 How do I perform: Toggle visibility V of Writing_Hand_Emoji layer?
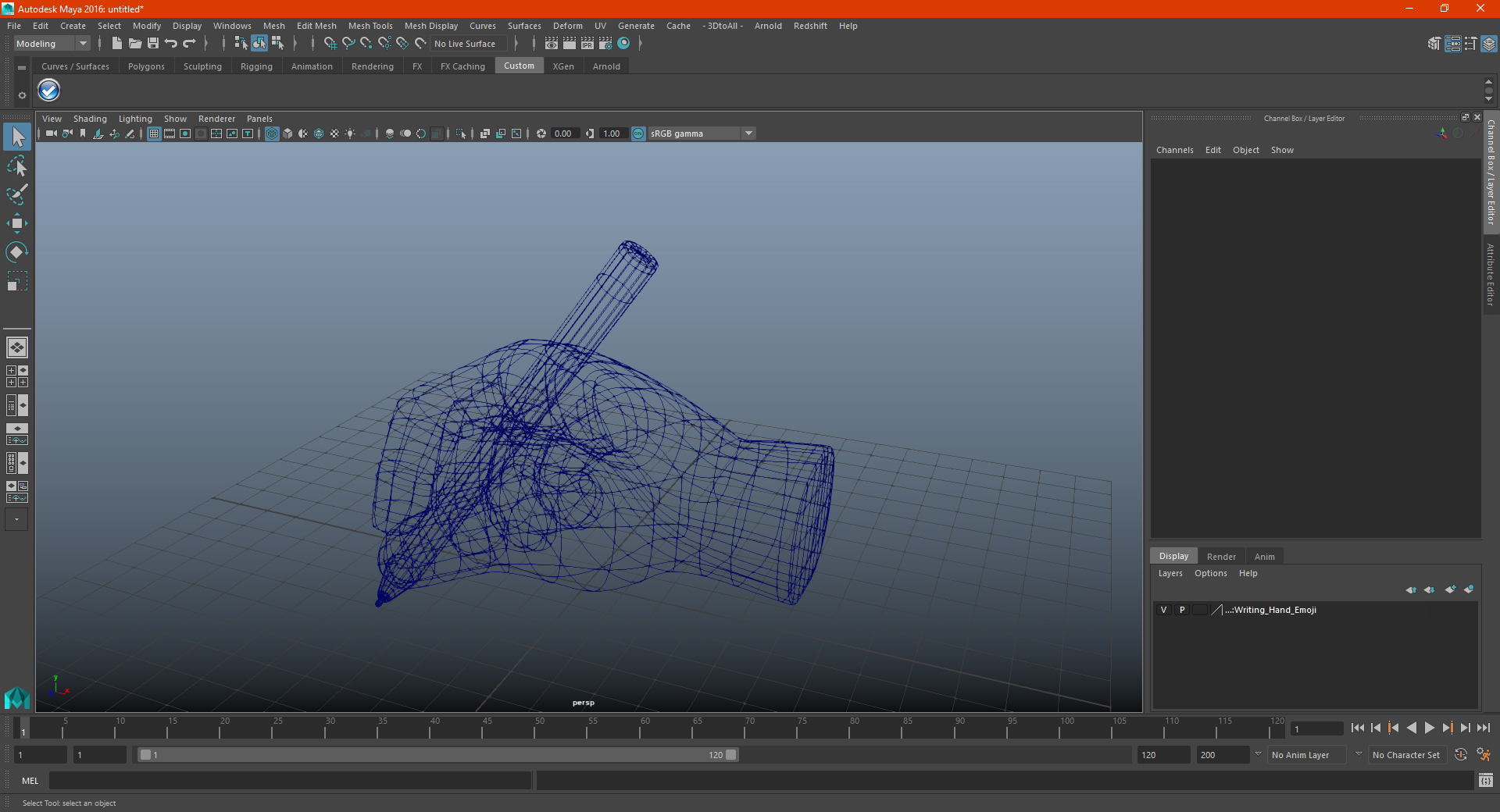tap(1164, 610)
